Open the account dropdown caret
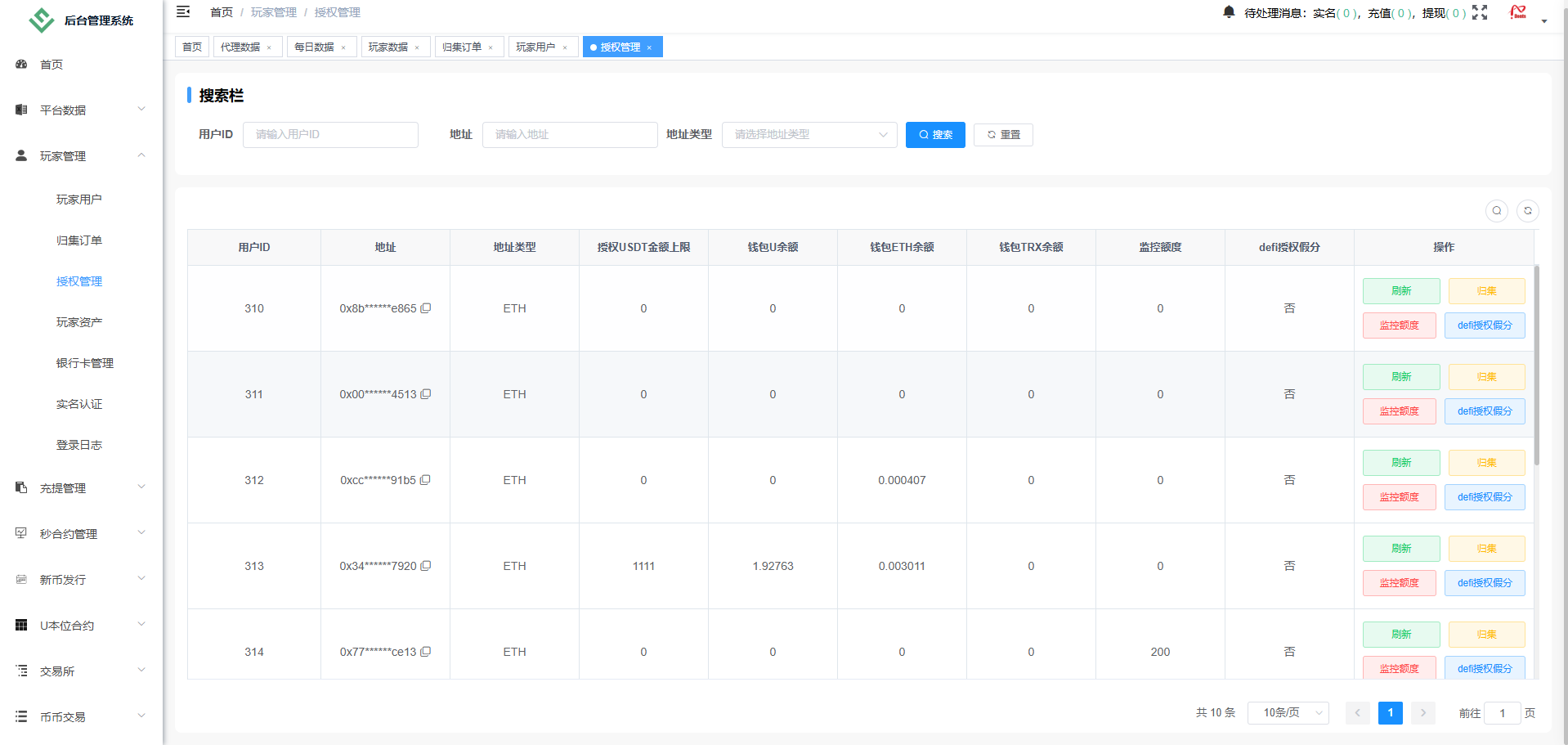The image size is (1568, 745). (1544, 21)
